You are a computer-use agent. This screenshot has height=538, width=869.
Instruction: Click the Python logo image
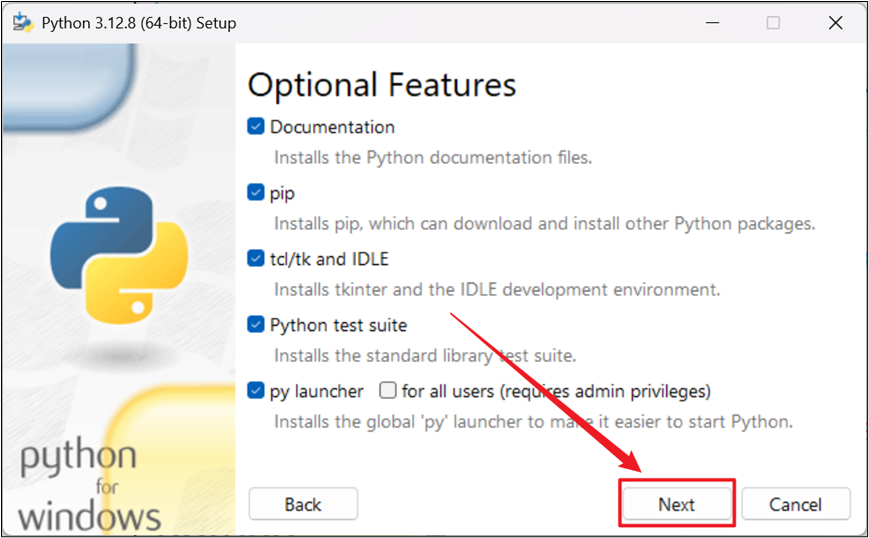(119, 255)
